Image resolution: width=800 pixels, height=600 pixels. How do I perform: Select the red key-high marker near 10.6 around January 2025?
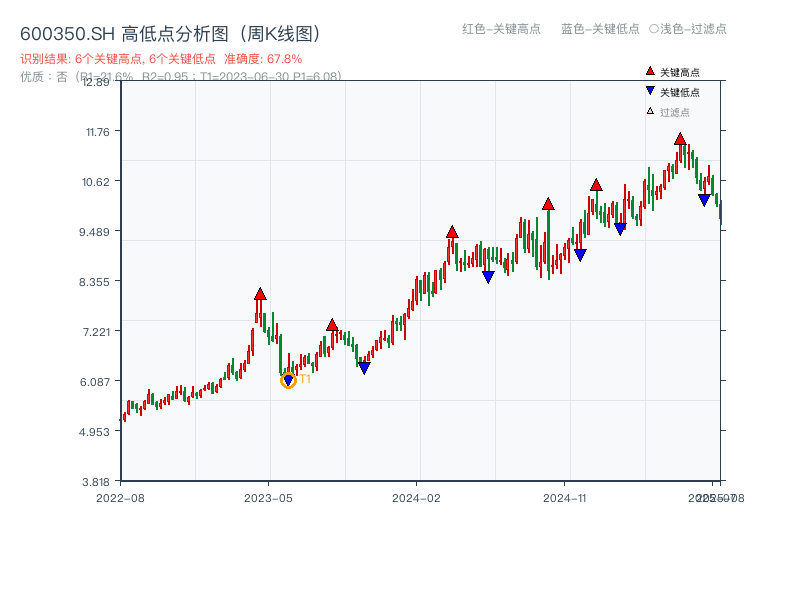tap(596, 185)
